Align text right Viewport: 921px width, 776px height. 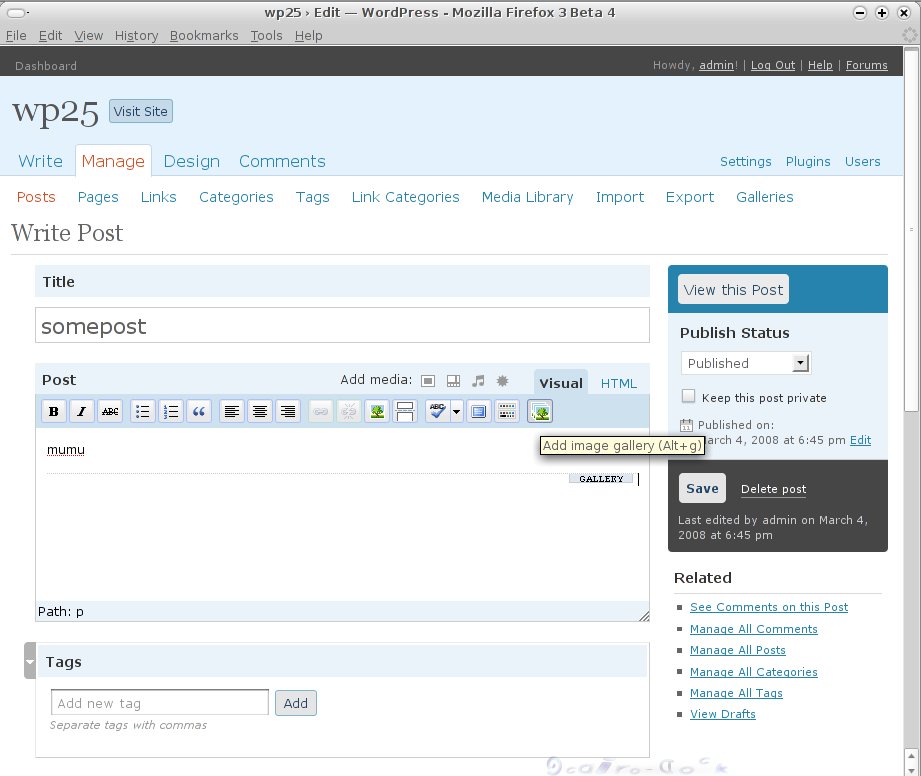click(288, 411)
